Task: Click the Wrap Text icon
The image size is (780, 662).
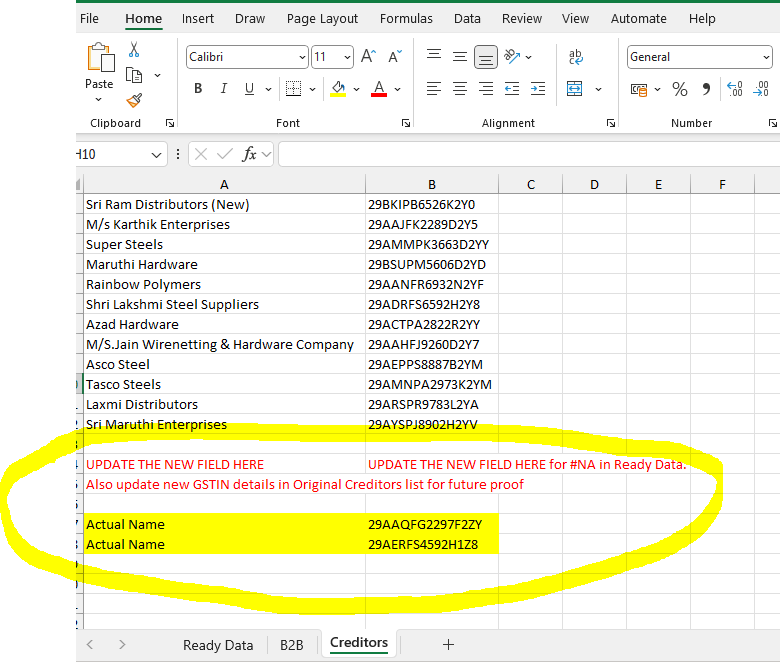Action: (576, 57)
